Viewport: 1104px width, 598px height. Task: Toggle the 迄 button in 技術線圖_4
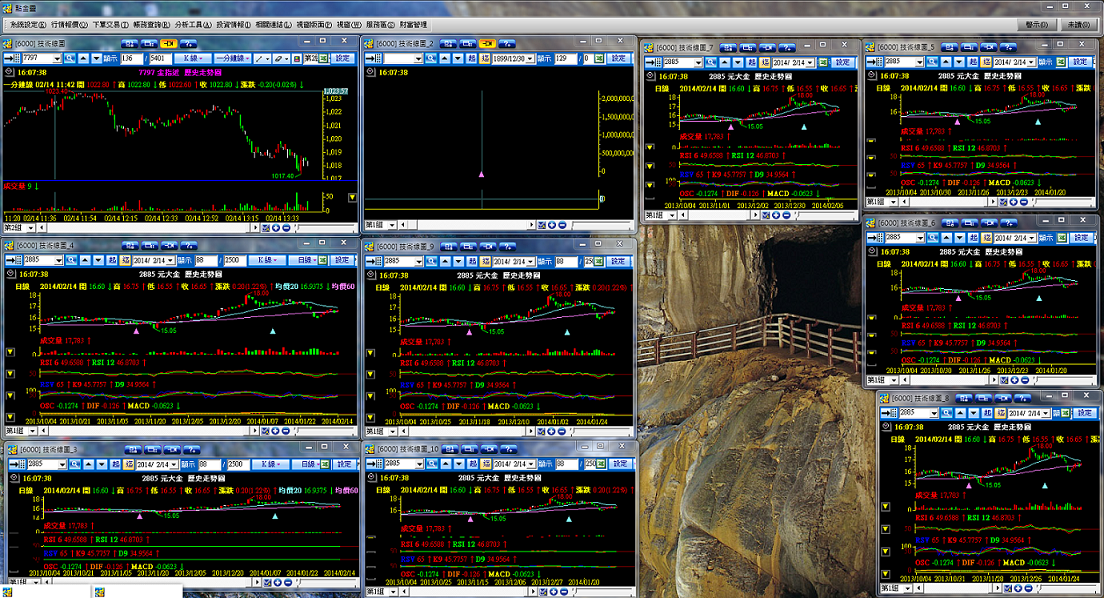125,260
